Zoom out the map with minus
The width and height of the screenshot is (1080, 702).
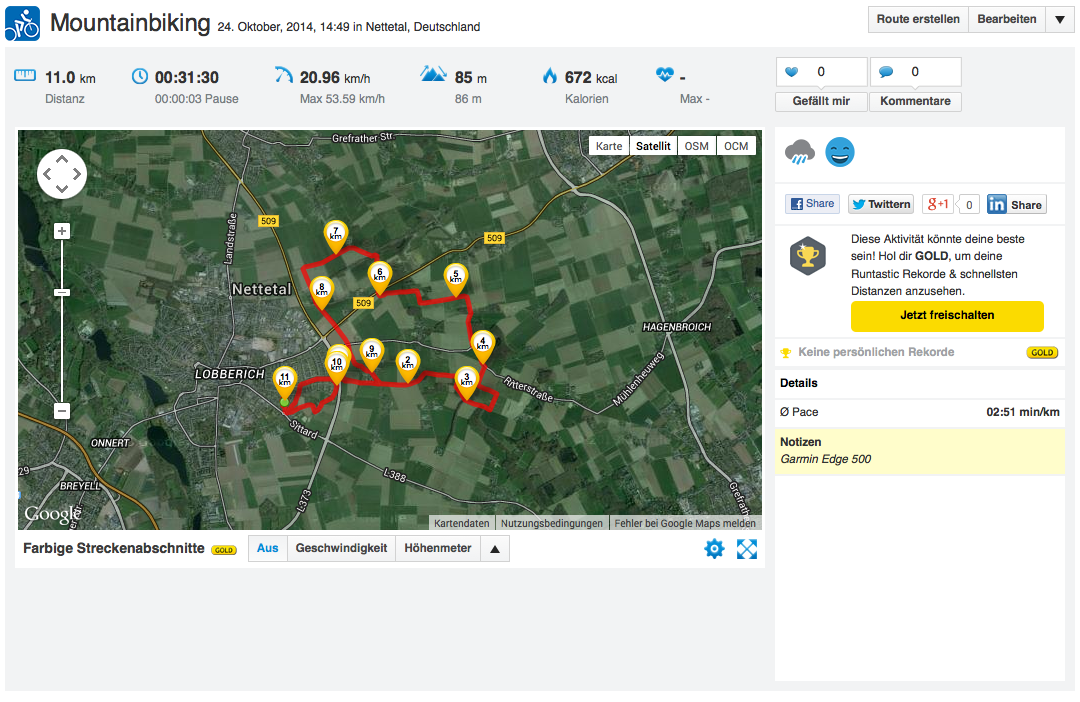pyautogui.click(x=62, y=411)
